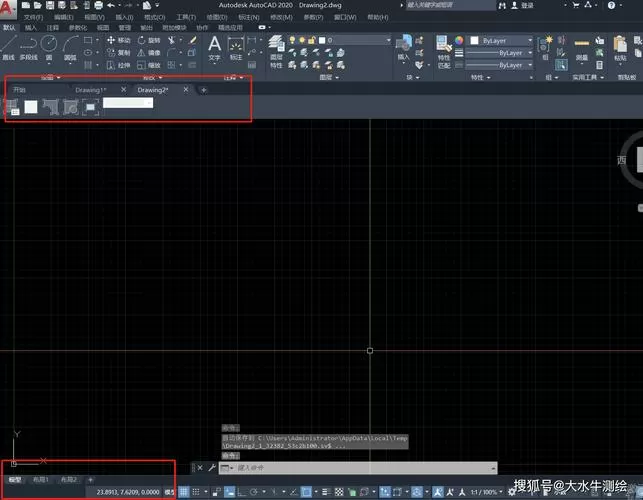This screenshot has height=500, width=643.
Task: Open the Text annotation tool
Action: tap(214, 48)
